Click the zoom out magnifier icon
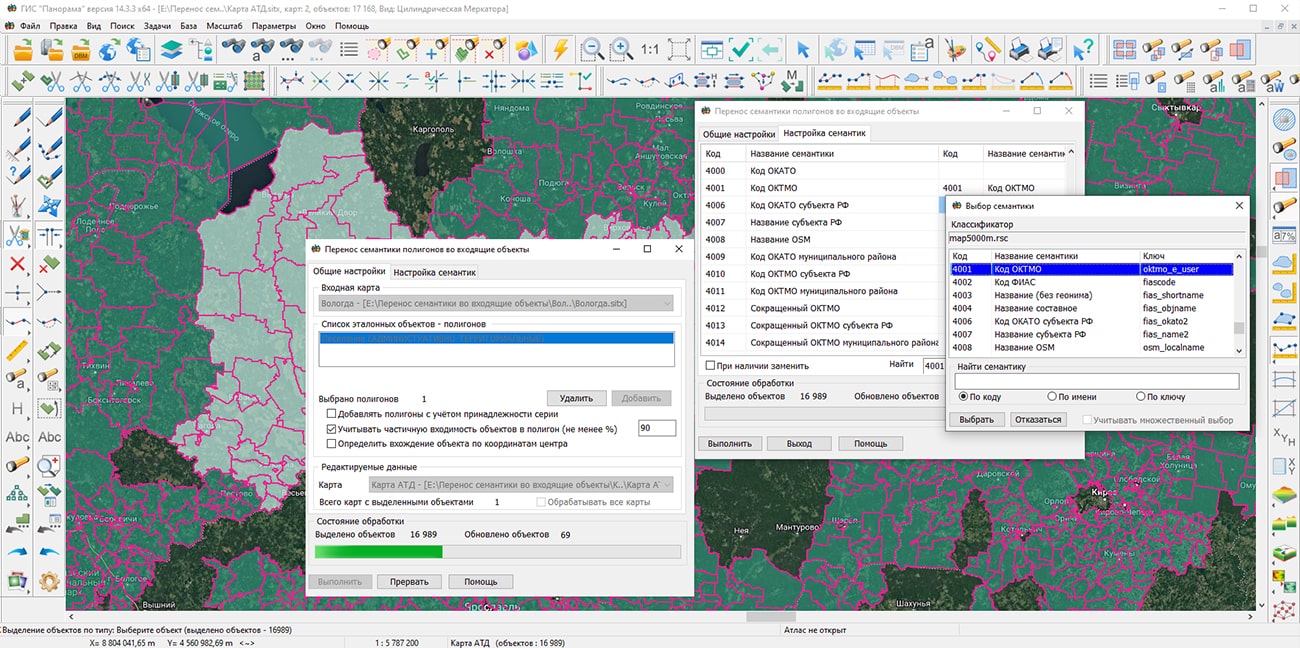Viewport: 1300px width, 648px height. pyautogui.click(x=592, y=49)
